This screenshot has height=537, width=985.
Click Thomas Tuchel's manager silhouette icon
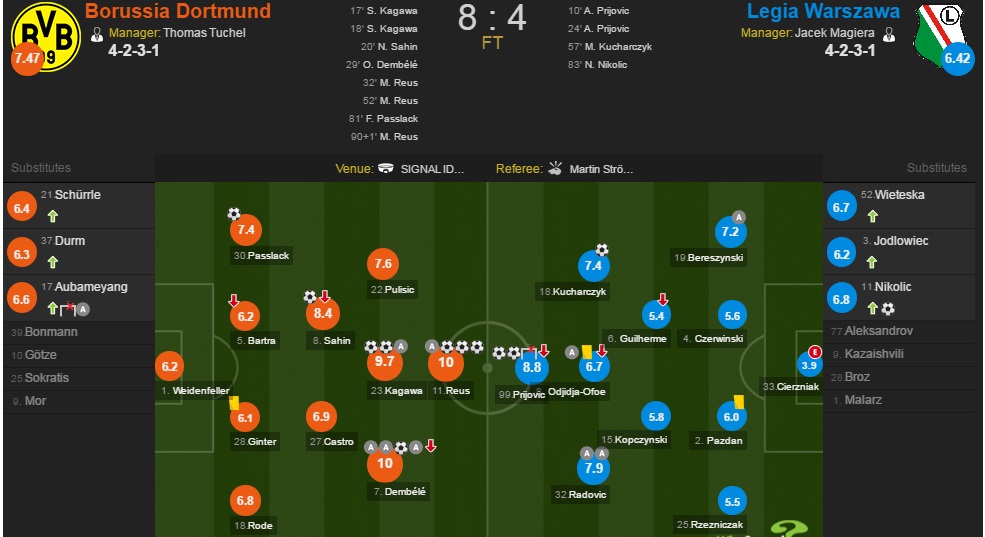[x=97, y=34]
